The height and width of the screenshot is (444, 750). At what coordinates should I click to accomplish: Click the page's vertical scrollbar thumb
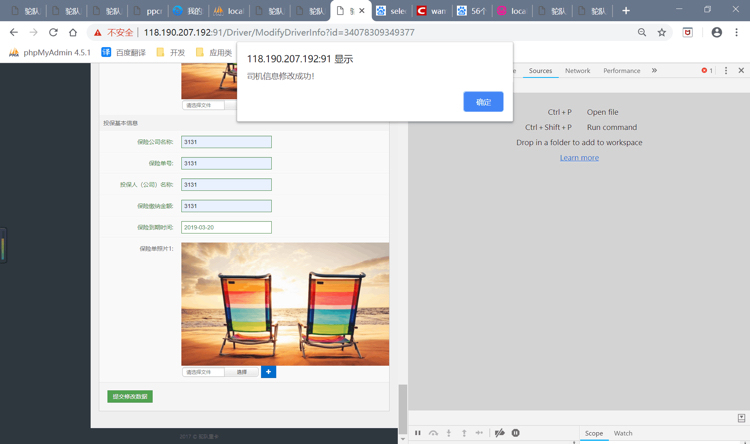(403, 406)
